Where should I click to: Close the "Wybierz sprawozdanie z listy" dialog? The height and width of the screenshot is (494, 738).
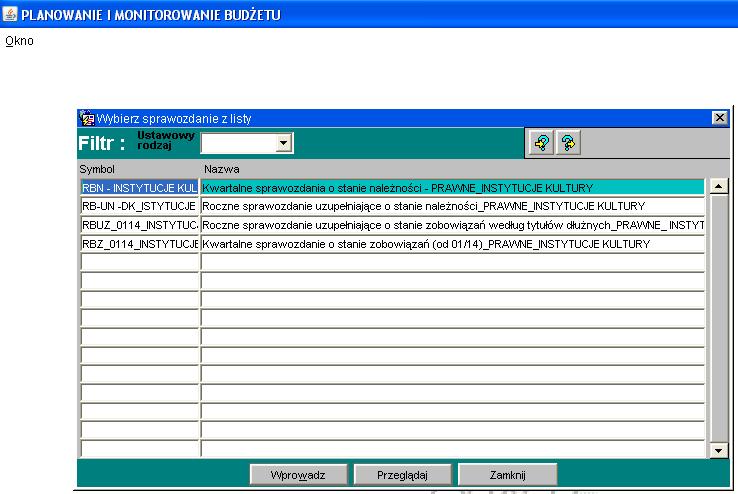tap(720, 118)
